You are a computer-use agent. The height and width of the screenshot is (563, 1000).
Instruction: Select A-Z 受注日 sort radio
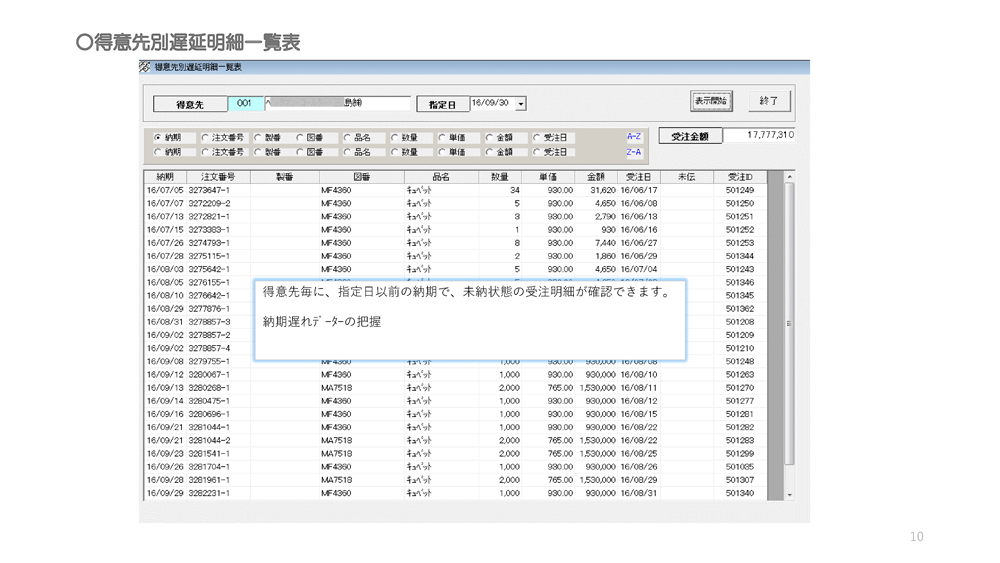[536, 137]
